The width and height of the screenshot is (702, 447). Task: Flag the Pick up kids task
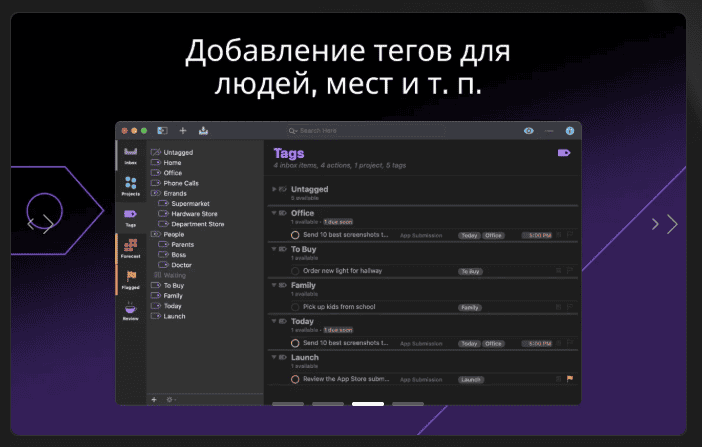(570, 307)
